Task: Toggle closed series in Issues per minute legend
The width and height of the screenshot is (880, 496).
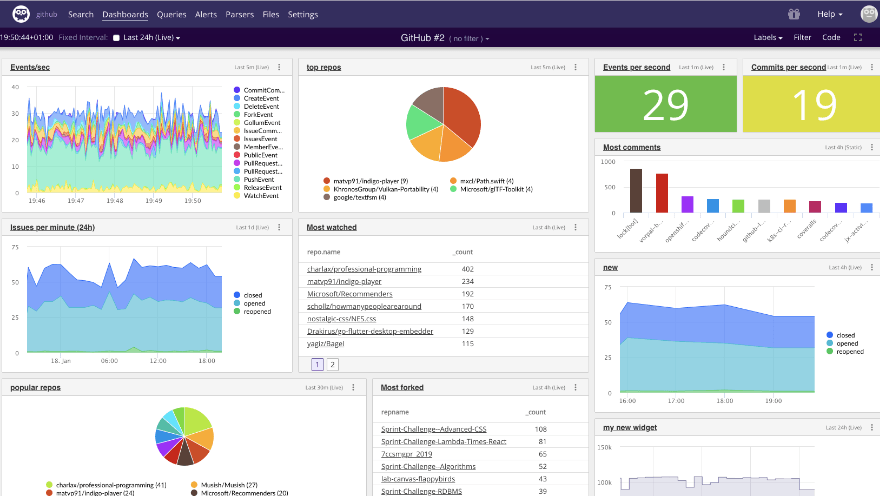Action: coord(250,295)
